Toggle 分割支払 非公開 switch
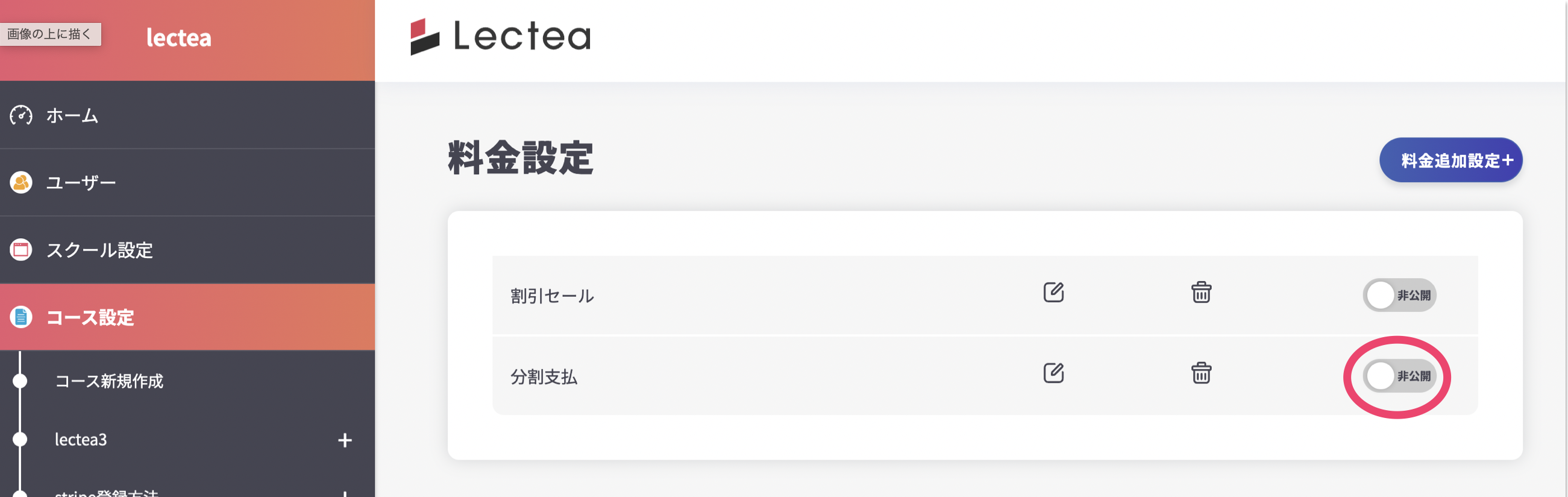This screenshot has height=497, width=1568. 1399,376
